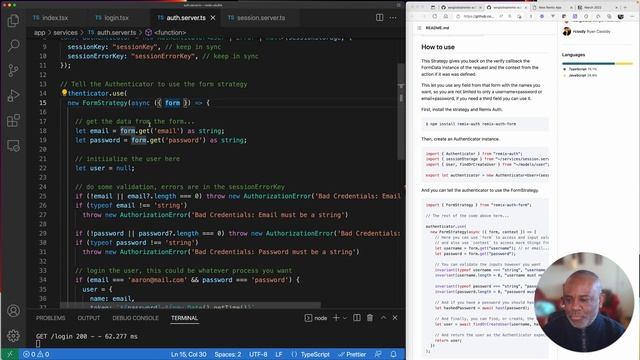Open Manage gear in activity bar
The width and height of the screenshot is (640, 360).
point(13,336)
